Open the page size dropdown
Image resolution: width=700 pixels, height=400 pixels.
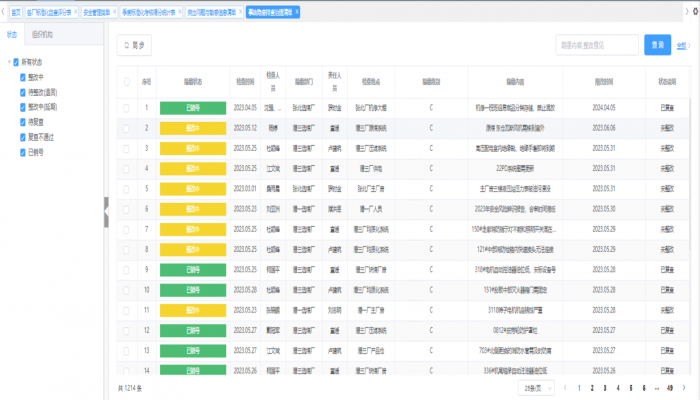[x=535, y=387]
